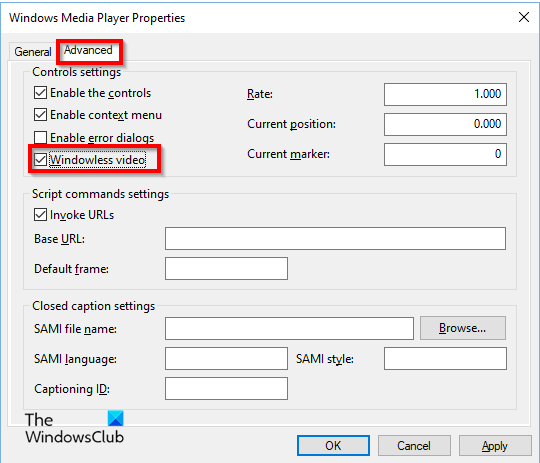540x463 pixels.
Task: Click the Base URL text box
Action: (335, 238)
